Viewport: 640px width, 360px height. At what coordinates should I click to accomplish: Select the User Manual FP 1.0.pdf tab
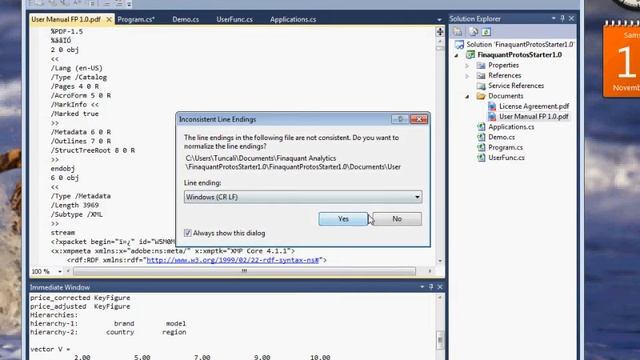[x=66, y=19]
